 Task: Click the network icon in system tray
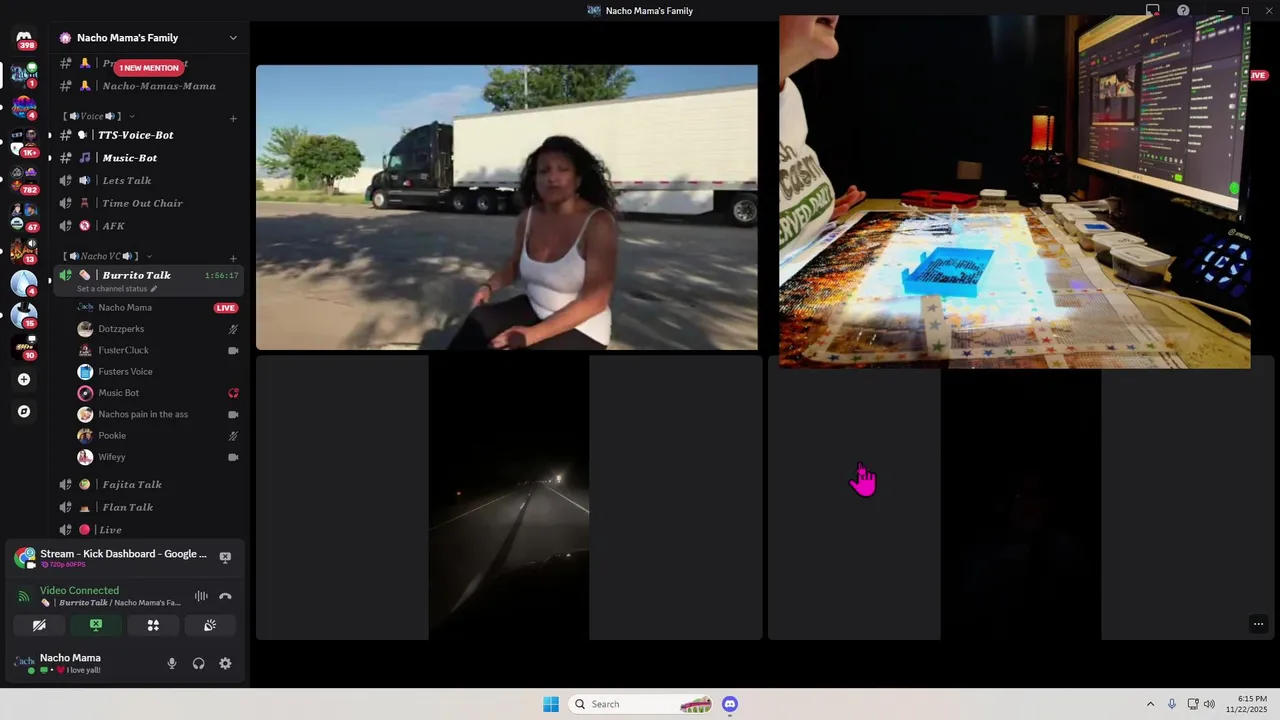1192,704
